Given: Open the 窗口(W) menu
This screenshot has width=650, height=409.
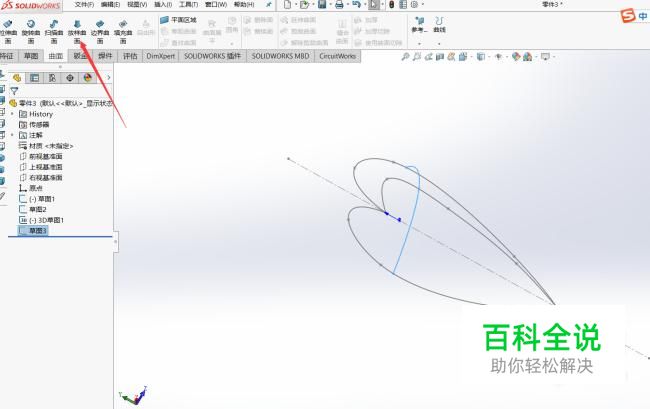Looking at the screenshot, I should (216, 5).
